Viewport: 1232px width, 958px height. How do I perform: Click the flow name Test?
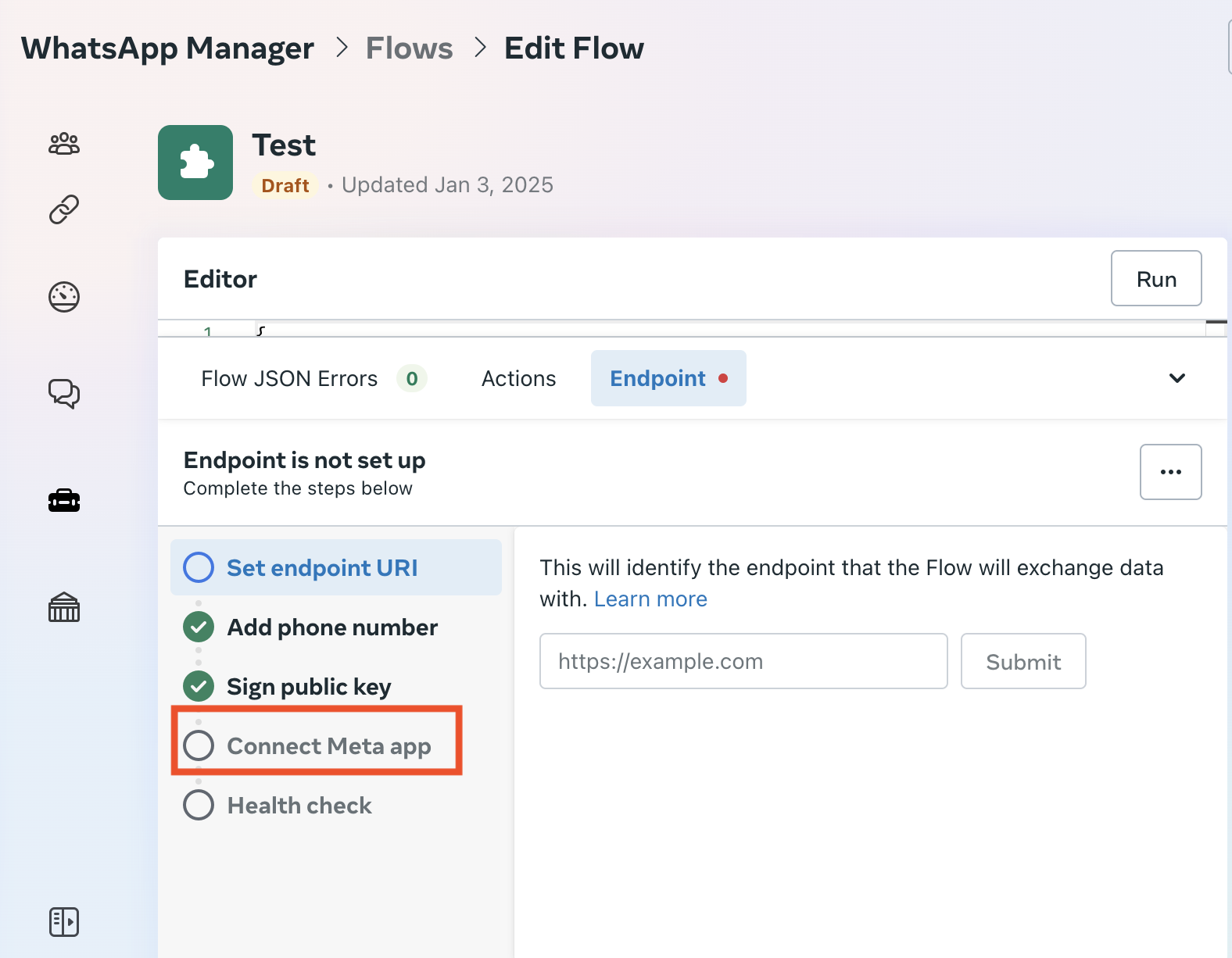pos(284,145)
